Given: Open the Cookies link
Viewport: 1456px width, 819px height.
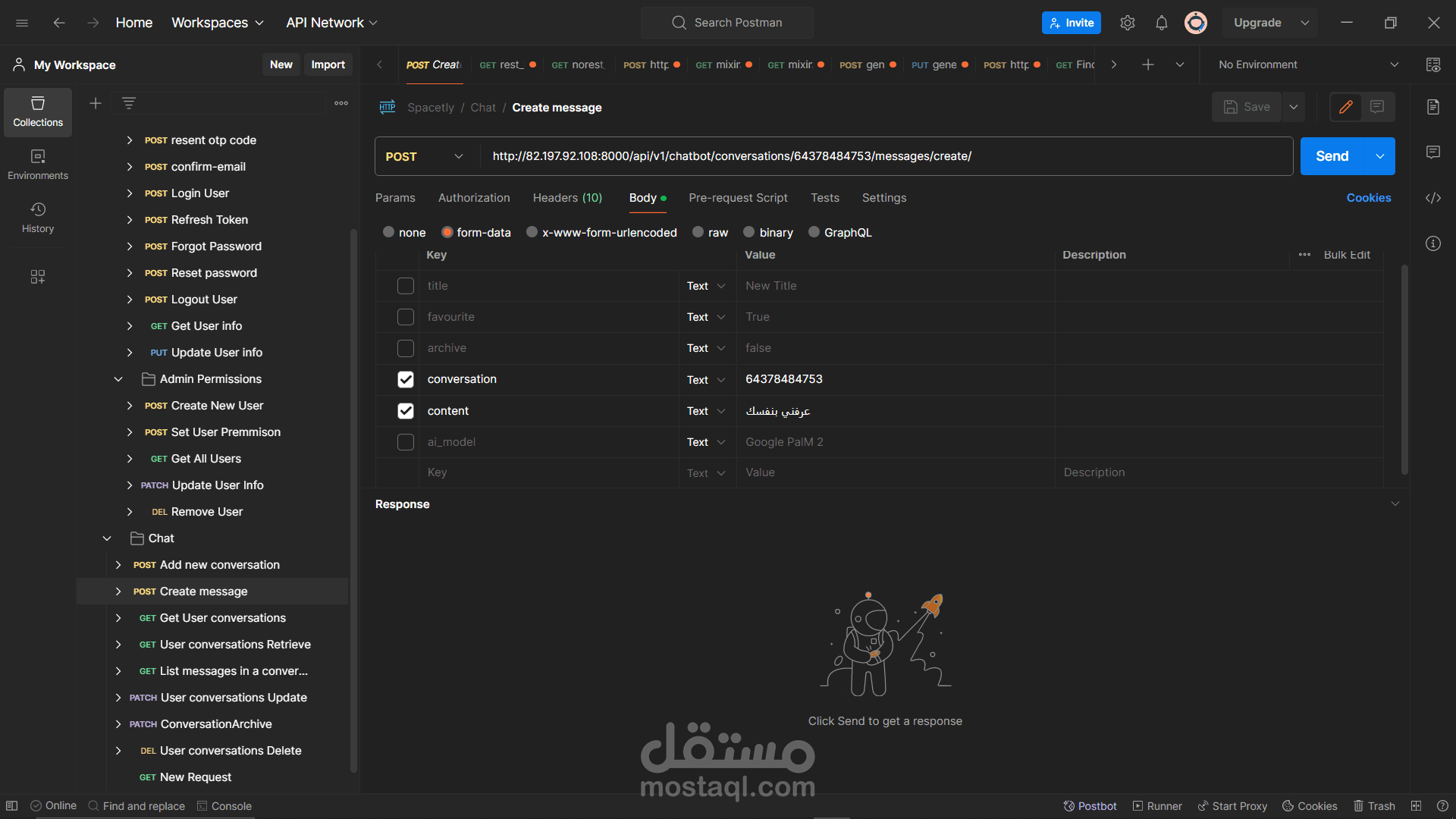Looking at the screenshot, I should [1369, 198].
